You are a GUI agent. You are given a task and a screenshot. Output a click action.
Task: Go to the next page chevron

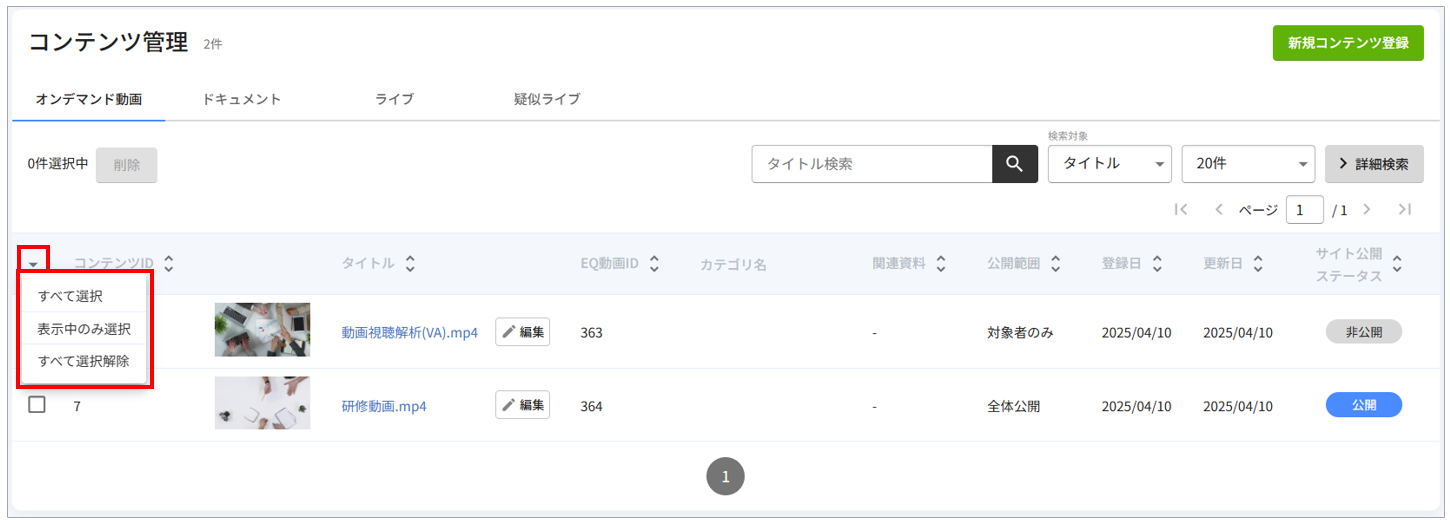pyautogui.click(x=1367, y=209)
